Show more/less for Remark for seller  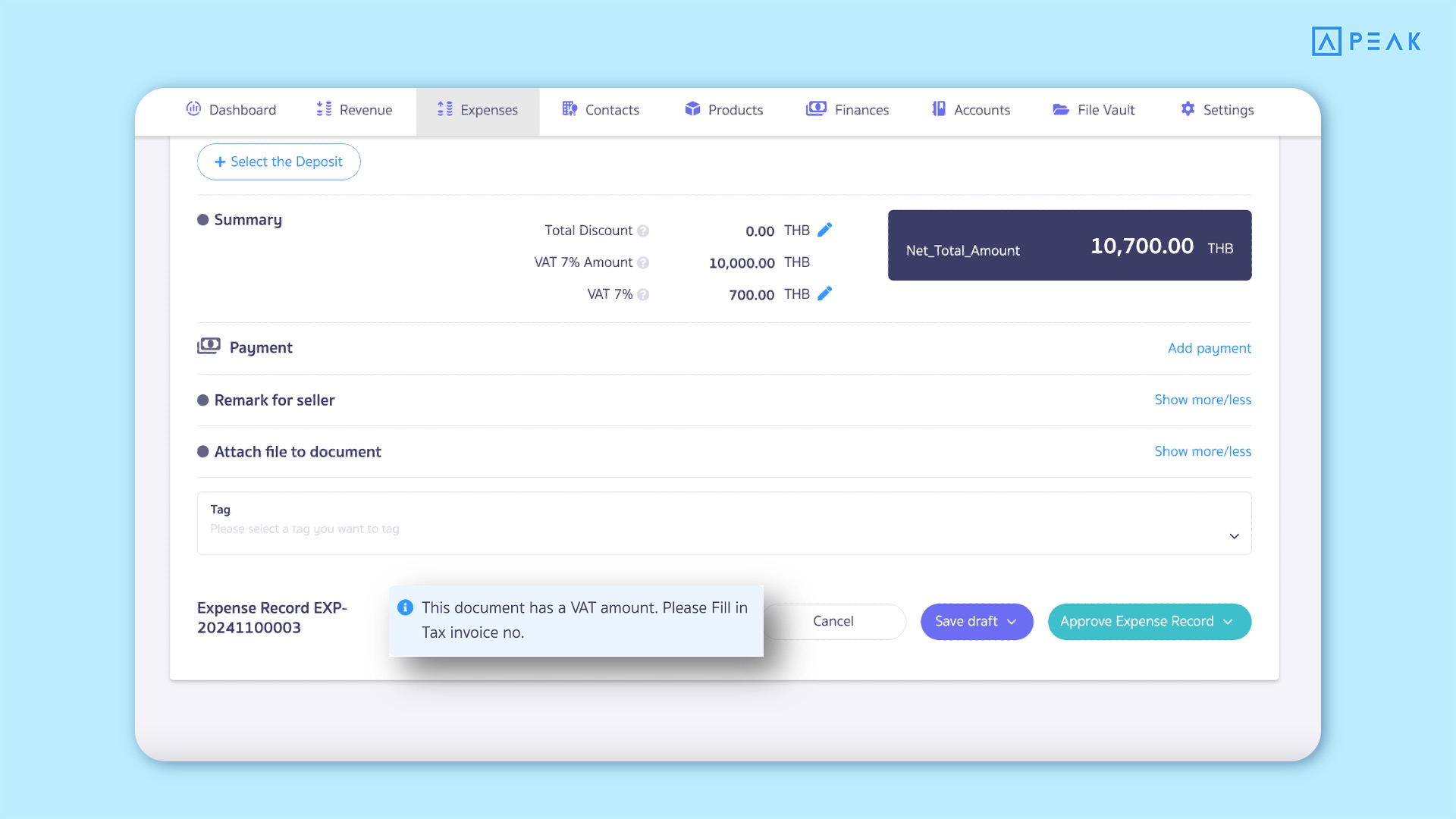click(x=1203, y=400)
